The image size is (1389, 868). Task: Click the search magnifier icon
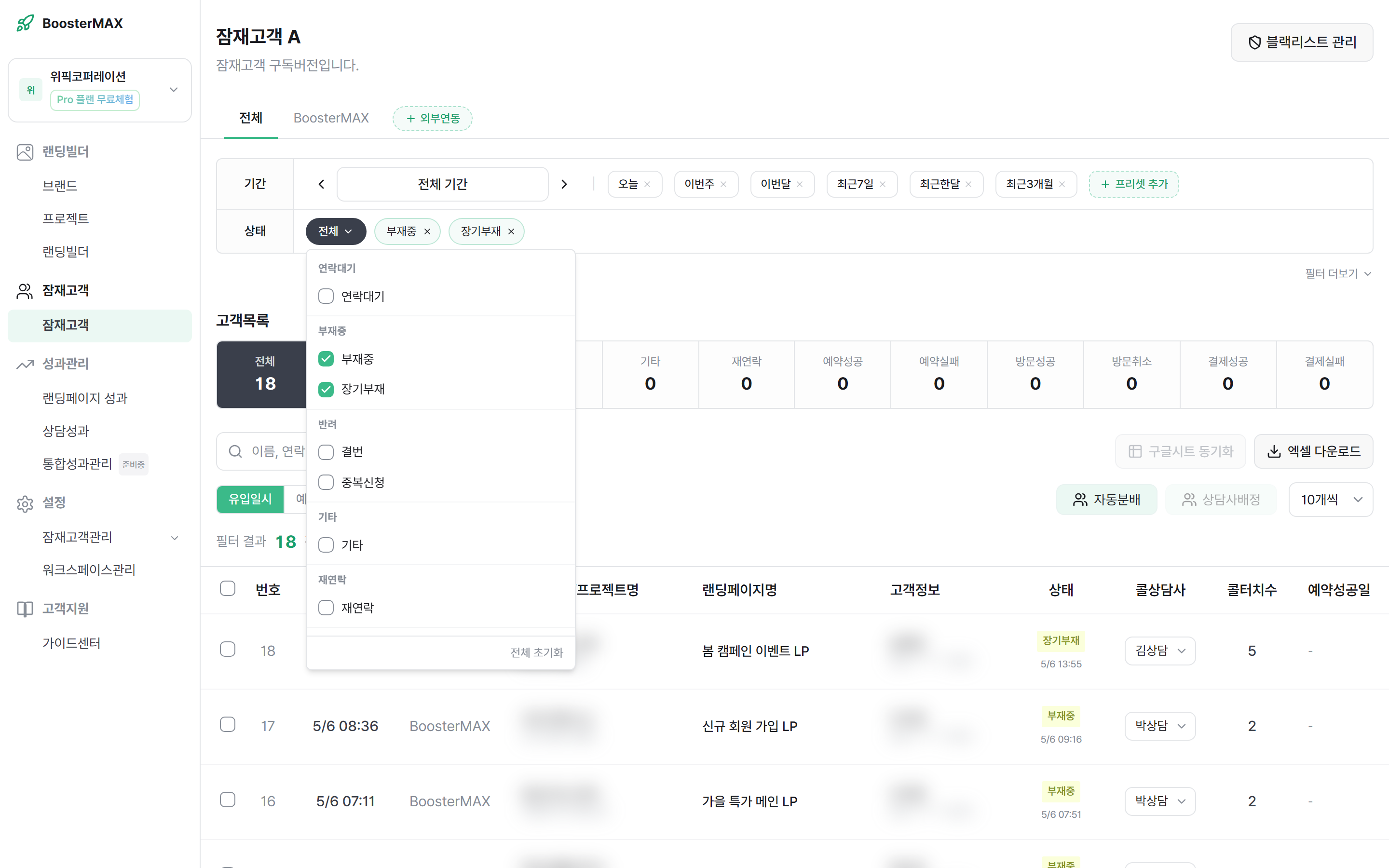click(x=235, y=452)
